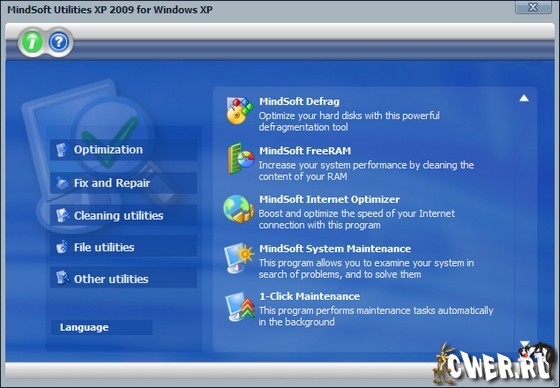The width and height of the screenshot is (560, 388).
Task: Click the icon beside Optimization
Action: point(61,150)
